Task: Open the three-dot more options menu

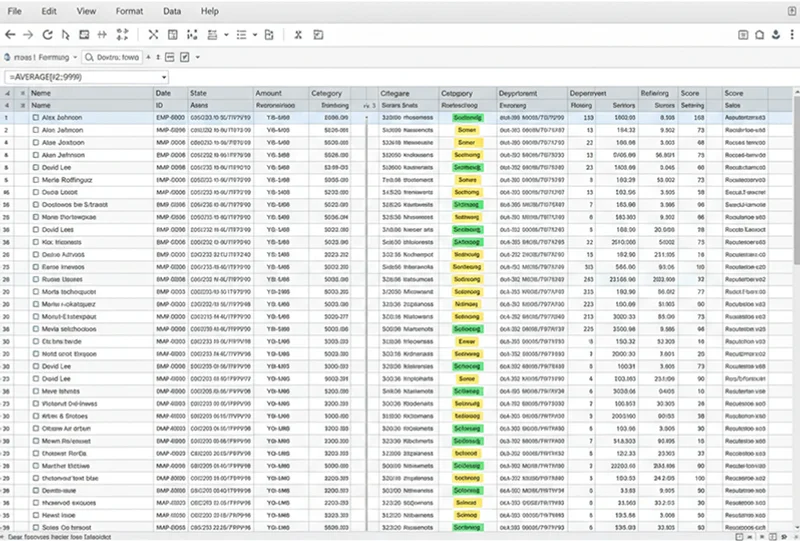Action: [x=792, y=35]
